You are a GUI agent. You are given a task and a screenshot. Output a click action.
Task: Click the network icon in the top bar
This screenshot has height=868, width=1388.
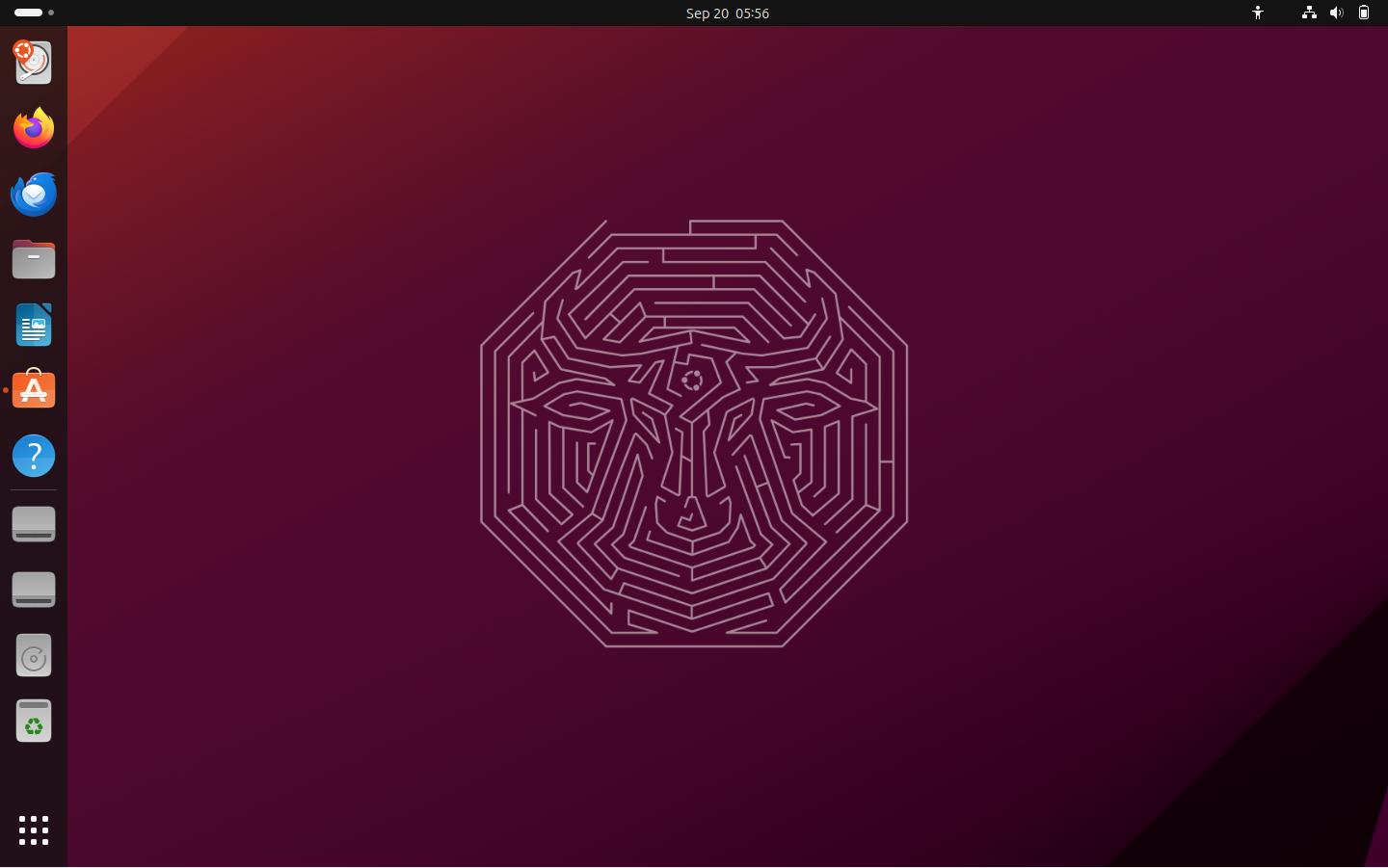1309,13
